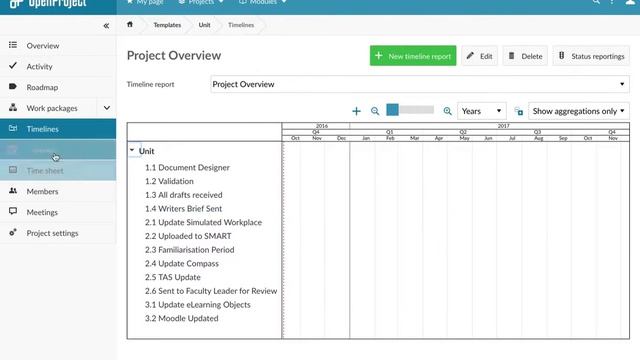Click the Timelines breadcrumb

point(241,25)
